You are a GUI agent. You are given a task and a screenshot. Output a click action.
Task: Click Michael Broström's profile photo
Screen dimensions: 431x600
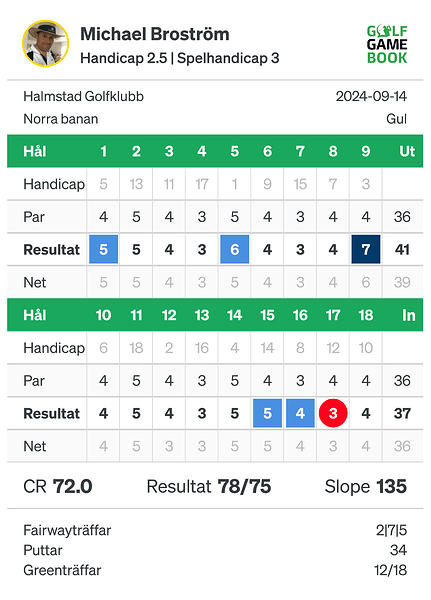point(46,43)
